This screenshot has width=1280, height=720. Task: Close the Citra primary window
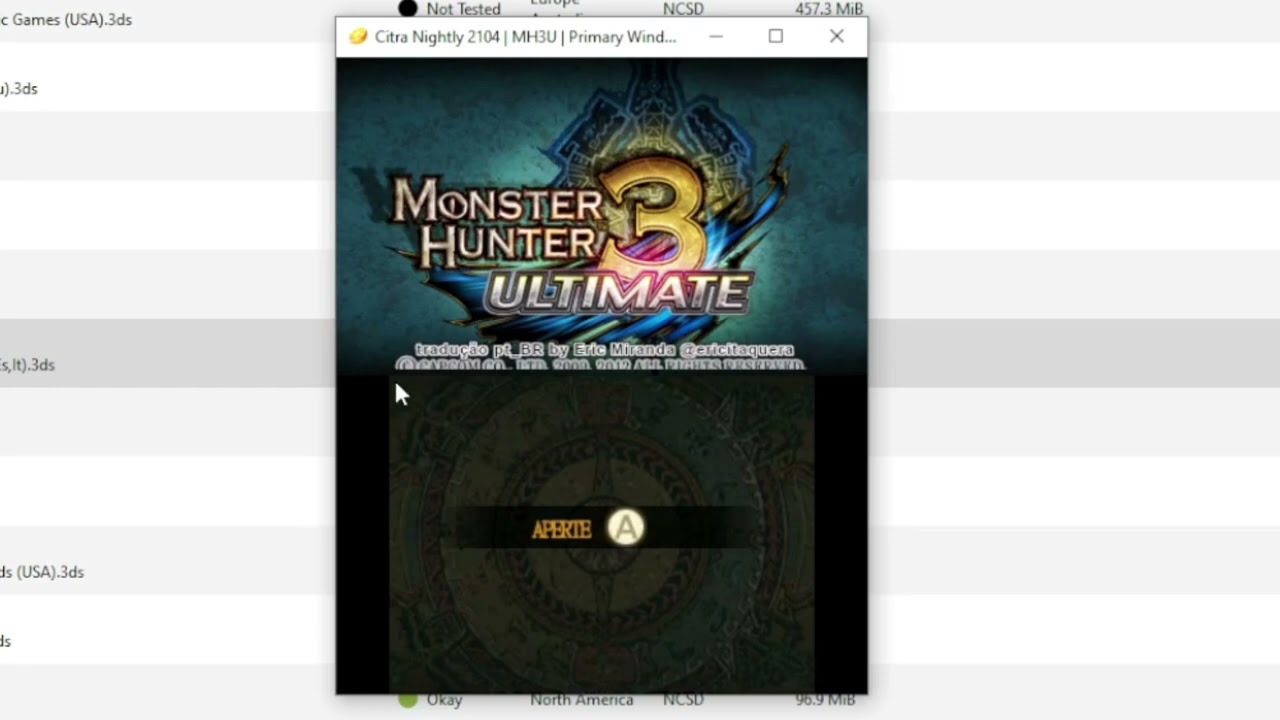837,37
